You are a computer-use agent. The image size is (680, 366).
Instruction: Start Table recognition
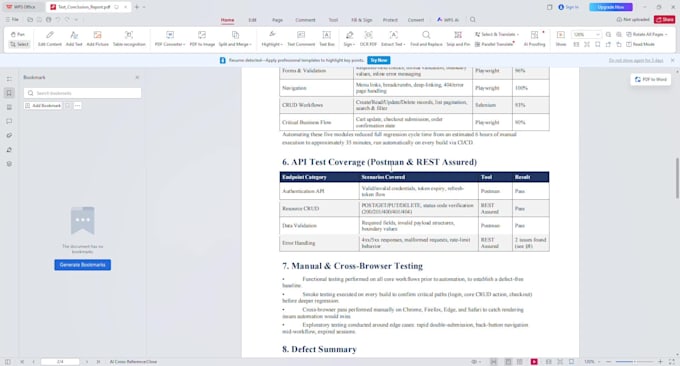(129, 39)
